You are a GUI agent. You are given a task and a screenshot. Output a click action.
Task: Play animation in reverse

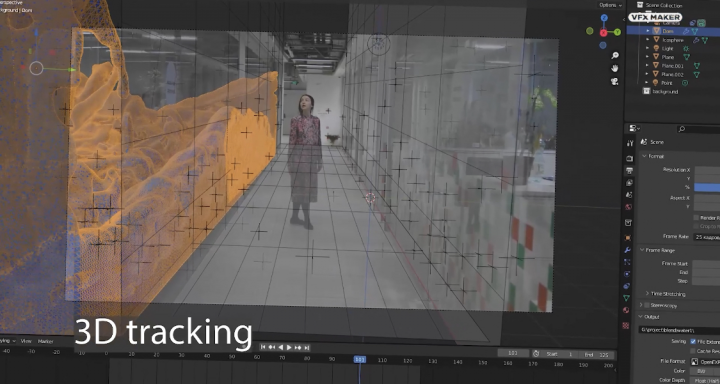click(281, 348)
